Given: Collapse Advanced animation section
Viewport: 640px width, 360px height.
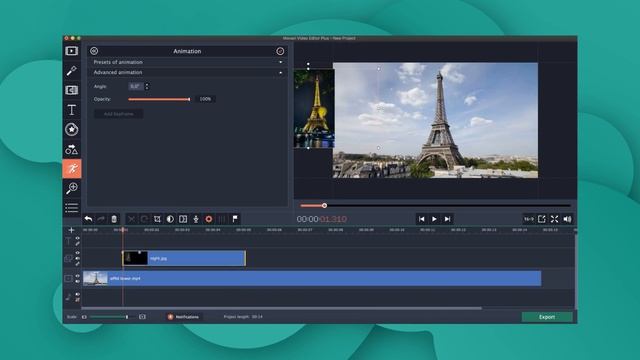Looking at the screenshot, I should point(187,72).
